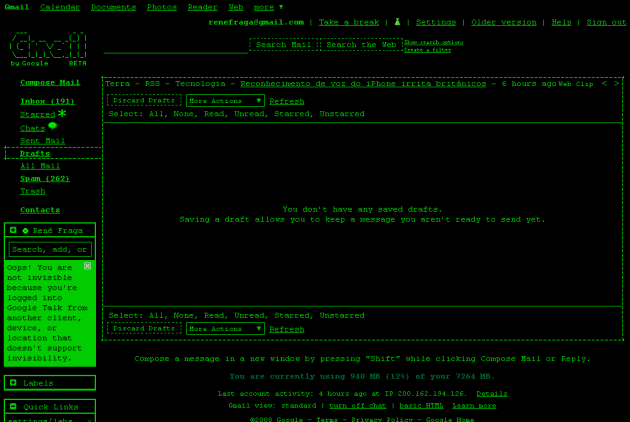Open Reader from the top bar
The image size is (630, 422).
pos(202,7)
